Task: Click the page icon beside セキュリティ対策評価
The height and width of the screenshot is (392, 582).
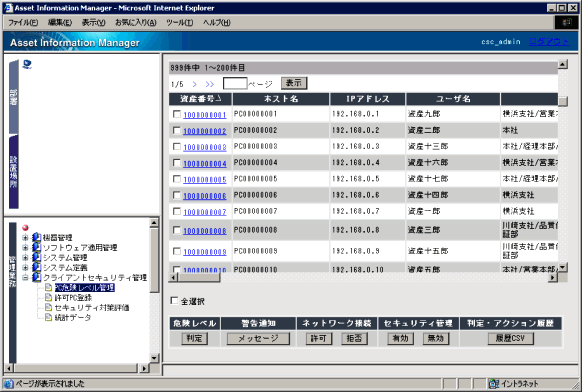Action: (x=48, y=307)
